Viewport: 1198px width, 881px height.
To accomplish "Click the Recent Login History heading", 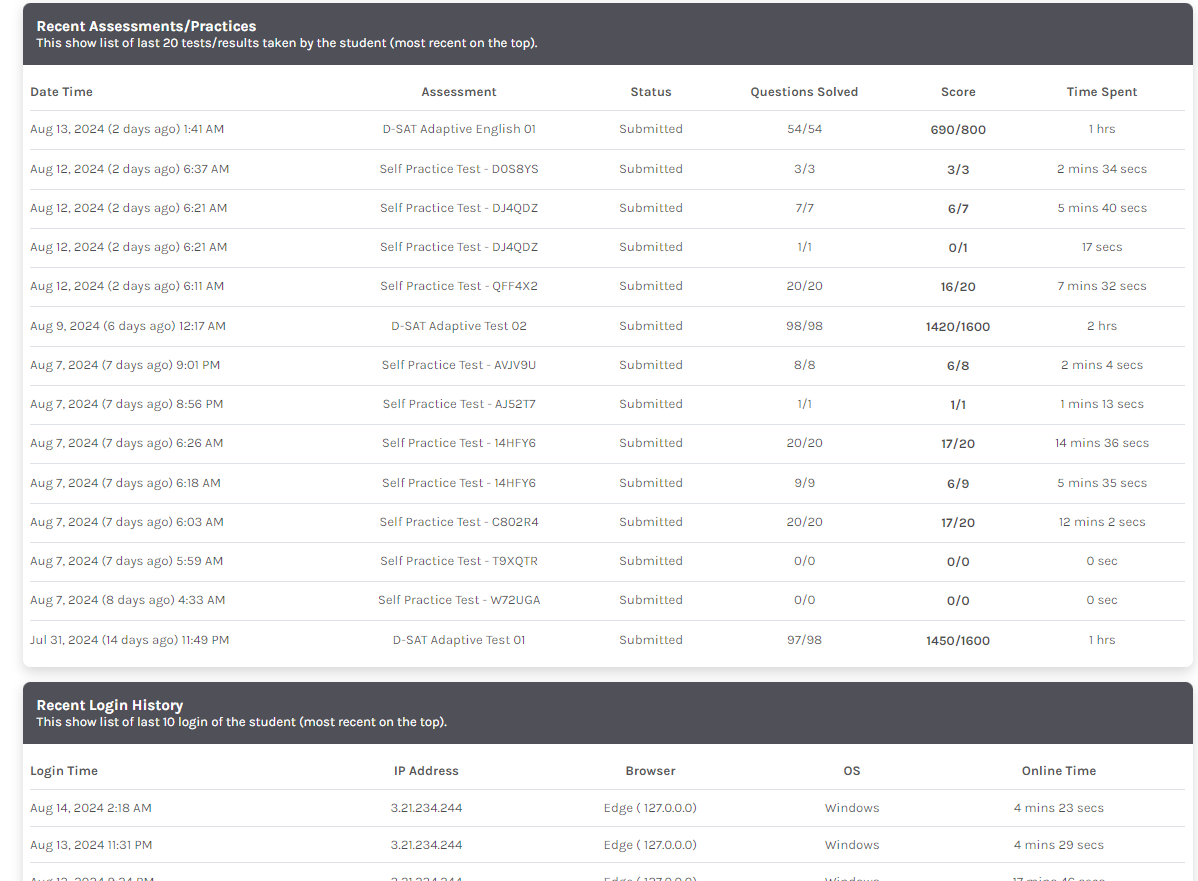I will click(110, 705).
